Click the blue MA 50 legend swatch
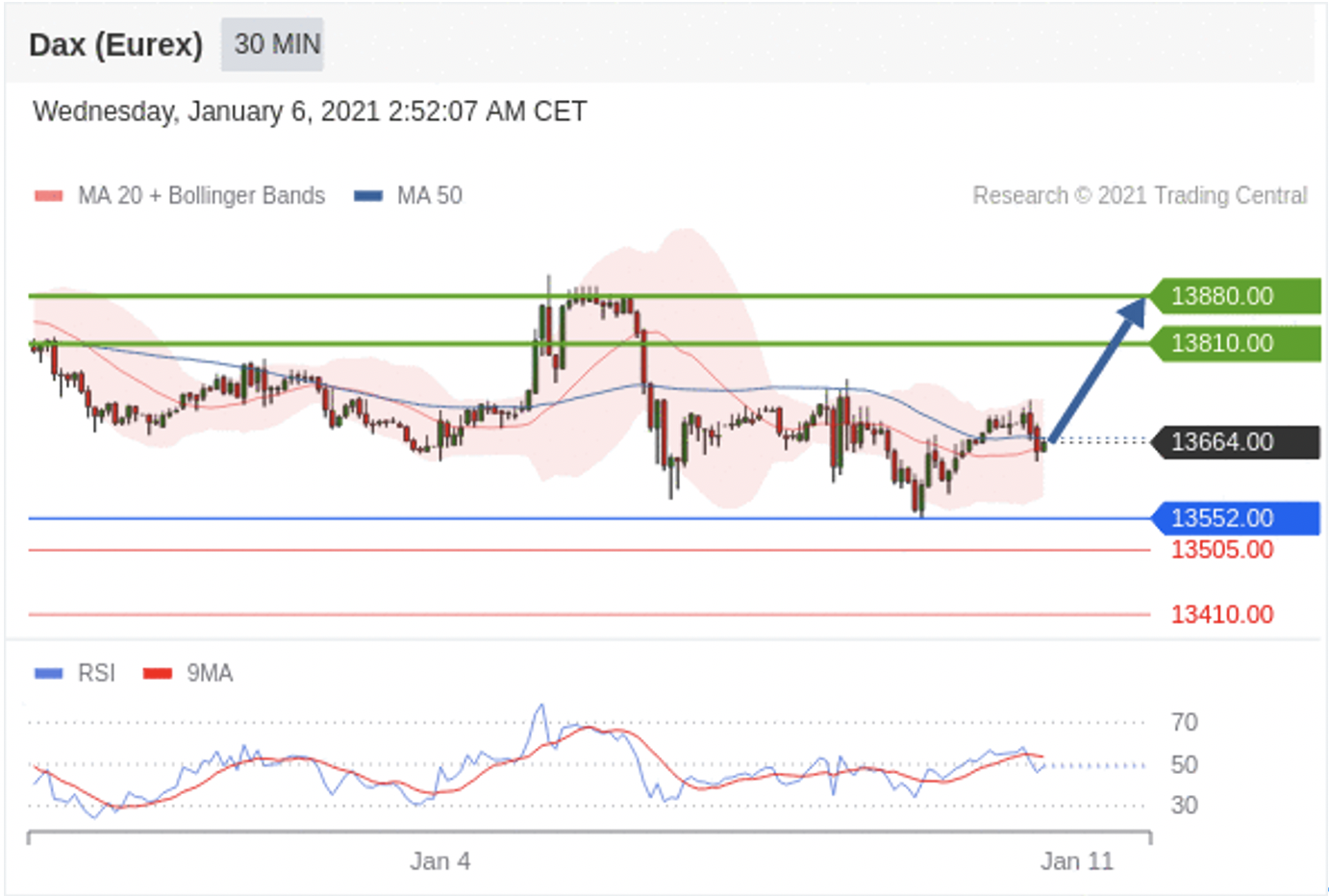Screen dimensions: 1329x896 click(x=368, y=196)
